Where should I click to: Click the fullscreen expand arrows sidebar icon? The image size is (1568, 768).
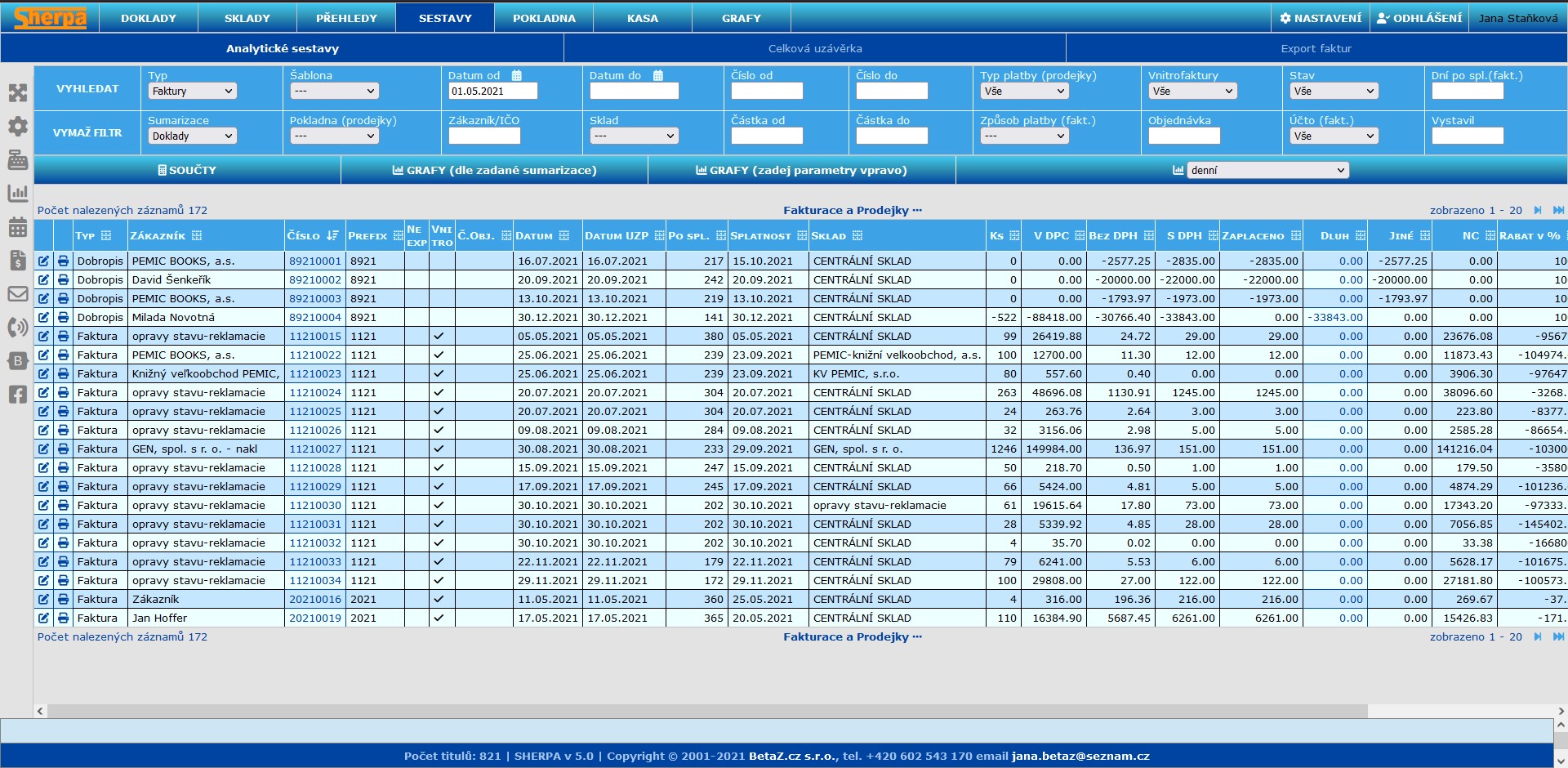pyautogui.click(x=17, y=93)
